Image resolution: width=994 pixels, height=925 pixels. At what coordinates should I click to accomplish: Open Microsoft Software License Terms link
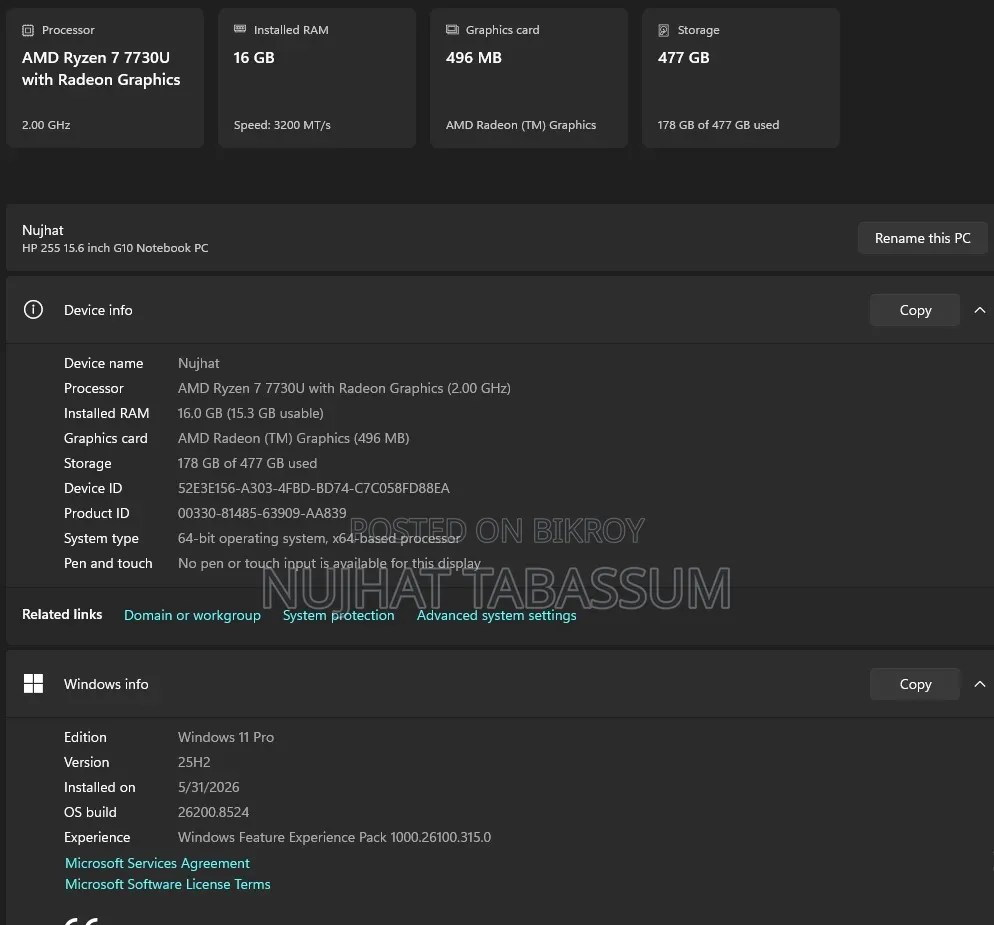click(167, 884)
